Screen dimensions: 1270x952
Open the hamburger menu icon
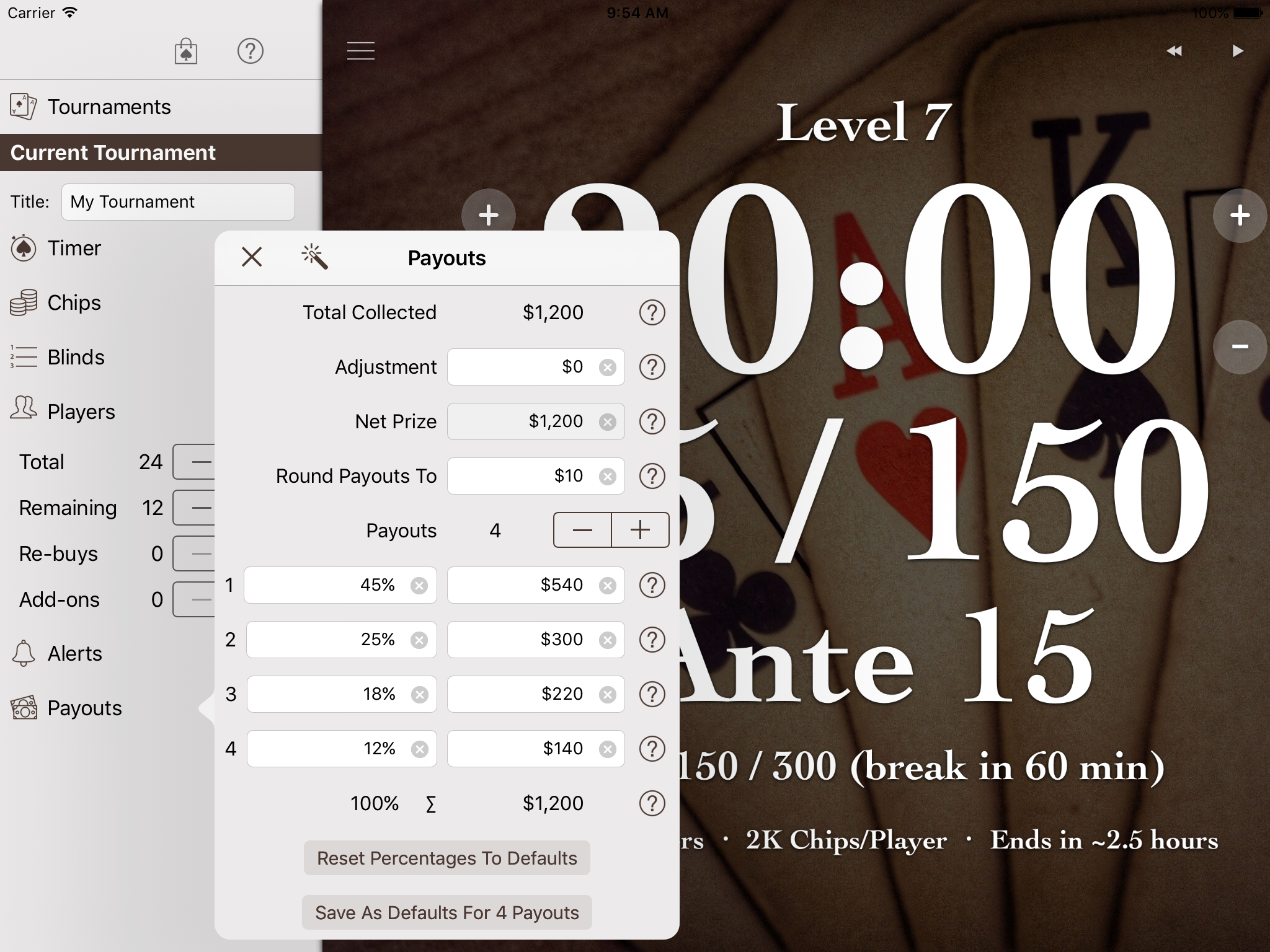(x=361, y=51)
